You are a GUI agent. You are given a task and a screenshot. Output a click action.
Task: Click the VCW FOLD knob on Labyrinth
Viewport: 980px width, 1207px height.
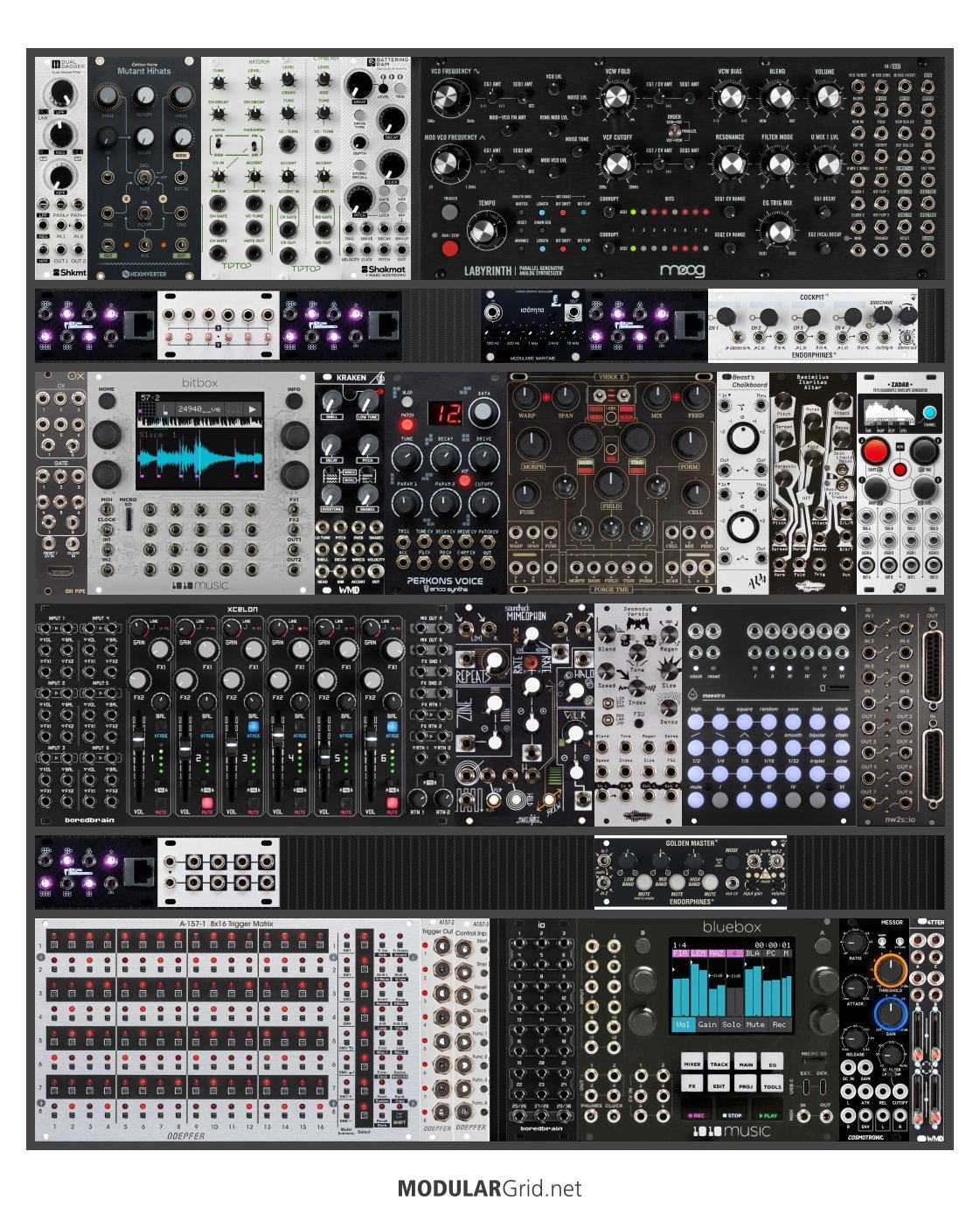tap(617, 99)
